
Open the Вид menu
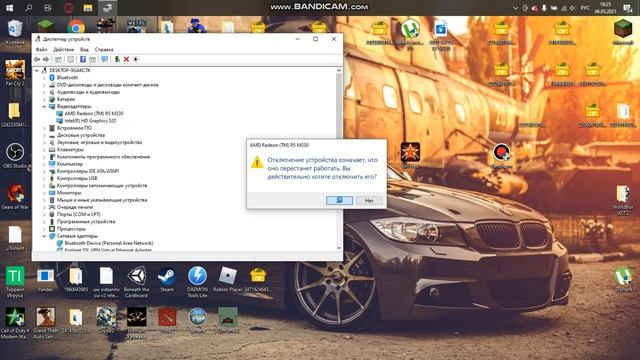(84, 49)
